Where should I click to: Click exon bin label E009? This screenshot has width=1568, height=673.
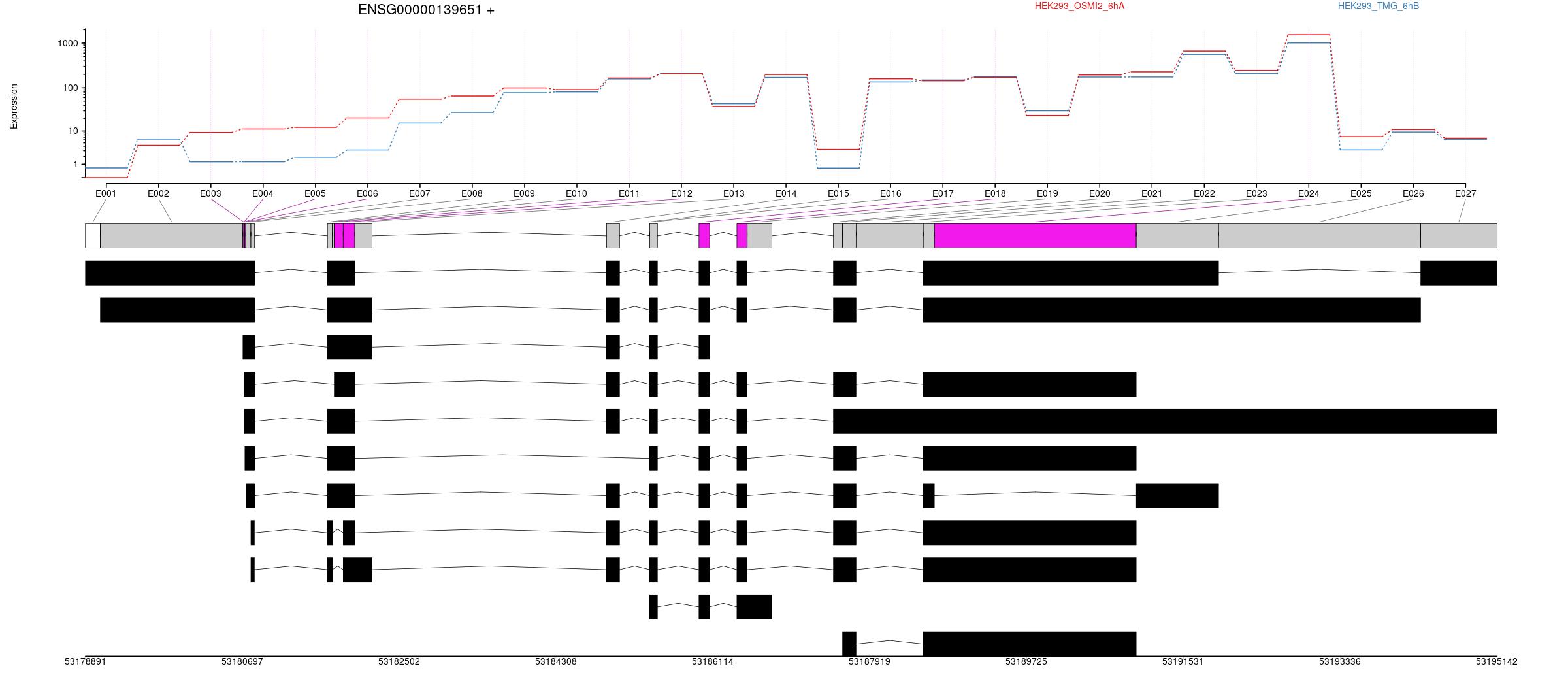524,193
